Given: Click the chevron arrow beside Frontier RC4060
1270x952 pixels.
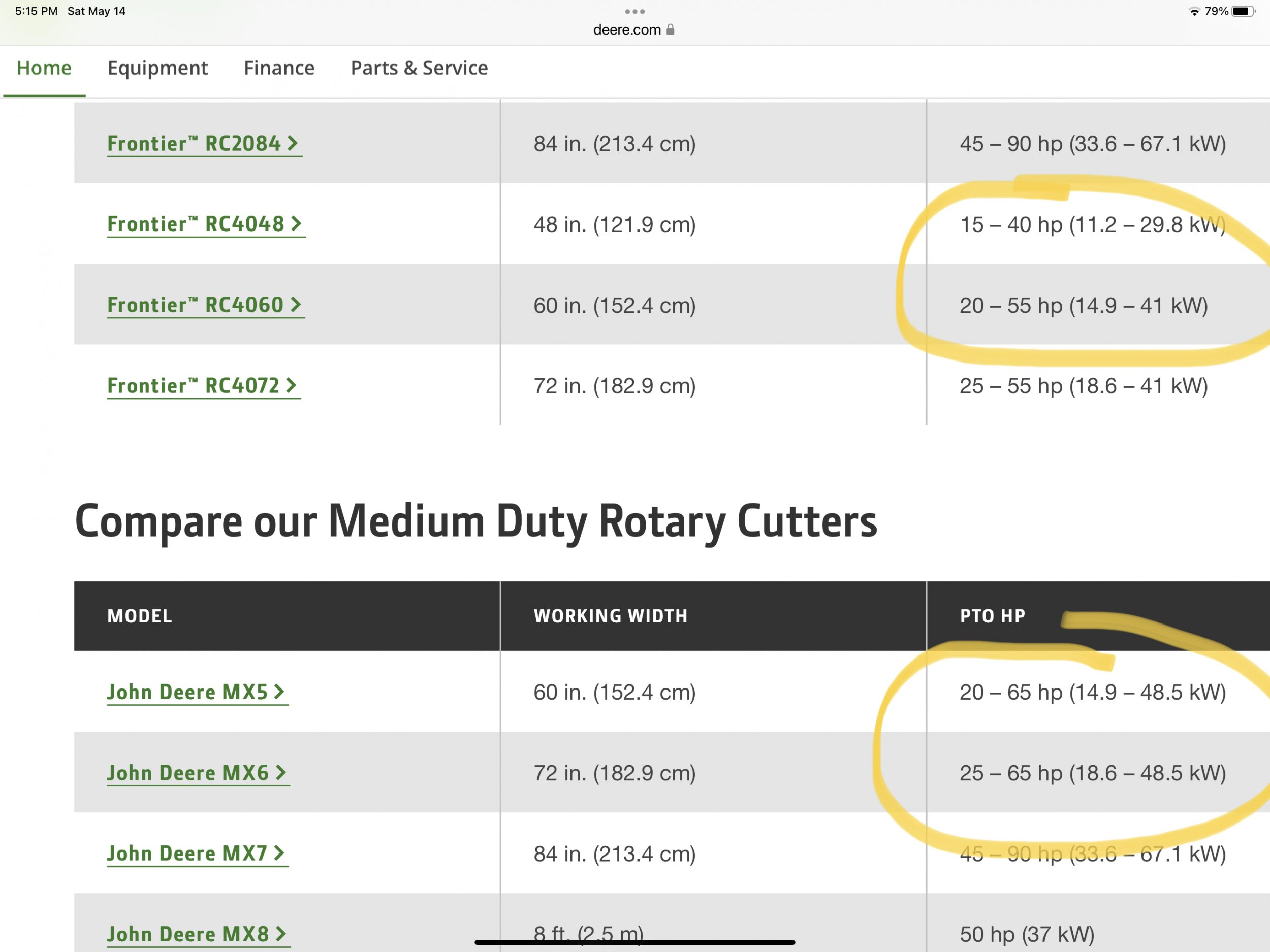Looking at the screenshot, I should [296, 305].
